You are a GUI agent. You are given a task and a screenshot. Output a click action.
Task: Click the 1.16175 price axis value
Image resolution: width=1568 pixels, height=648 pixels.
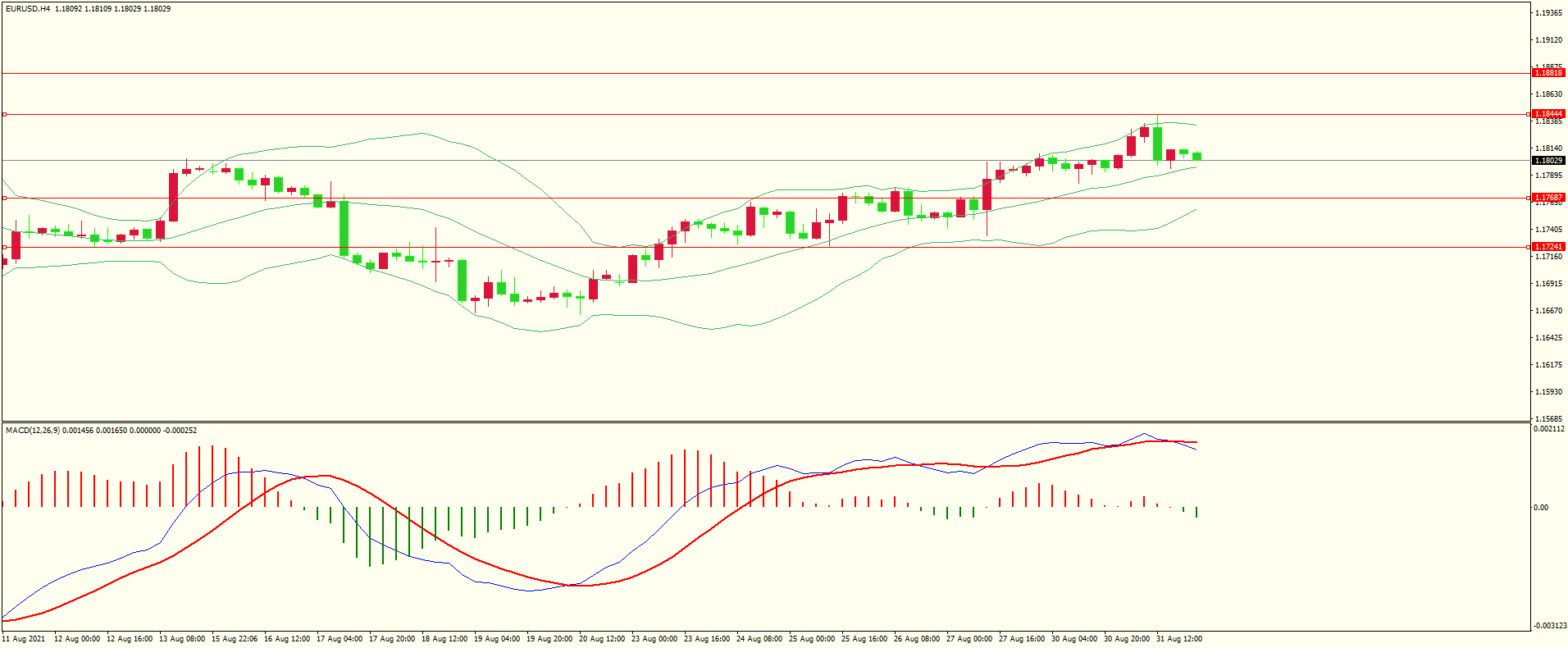click(1548, 365)
